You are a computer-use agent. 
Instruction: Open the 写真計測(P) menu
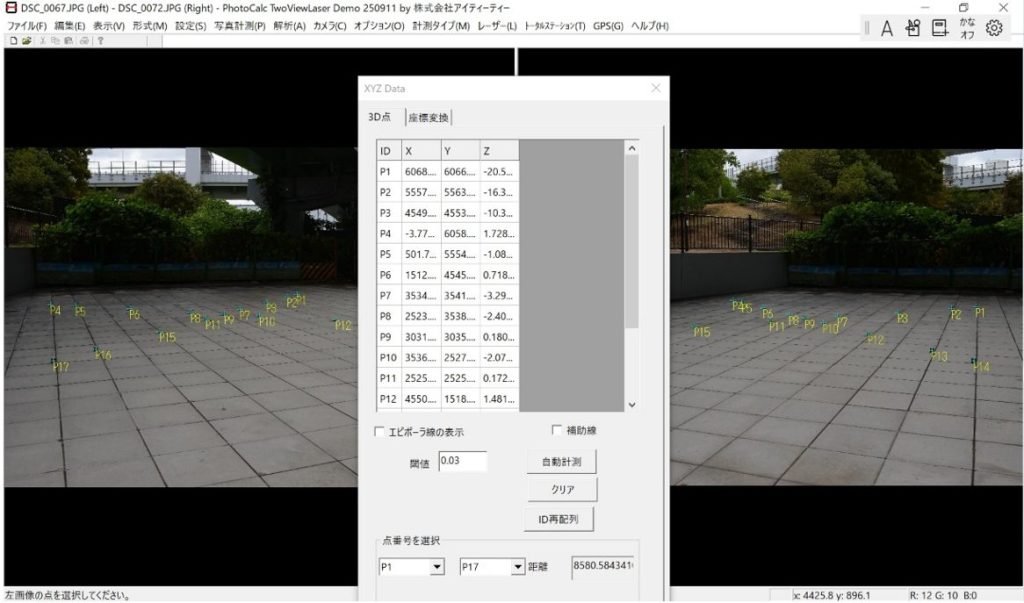pyautogui.click(x=240, y=26)
